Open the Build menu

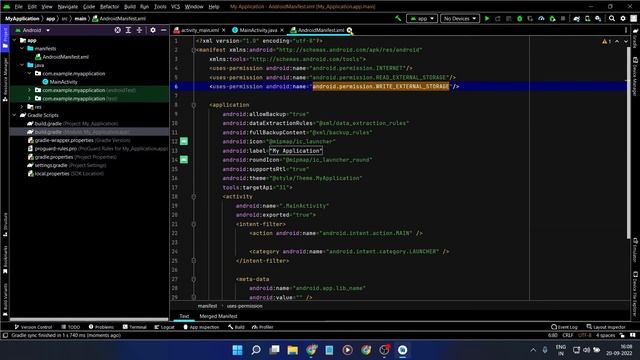(130, 7)
